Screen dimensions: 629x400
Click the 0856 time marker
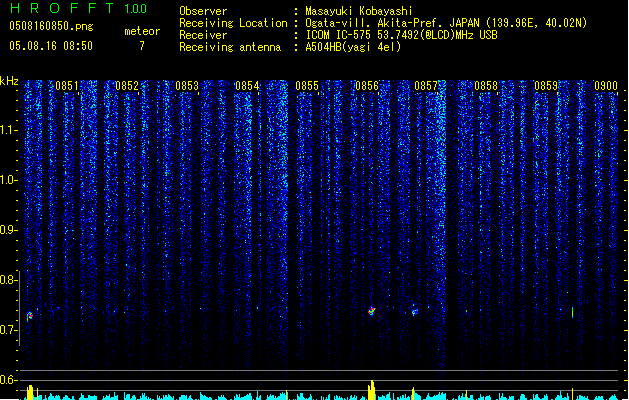367,86
